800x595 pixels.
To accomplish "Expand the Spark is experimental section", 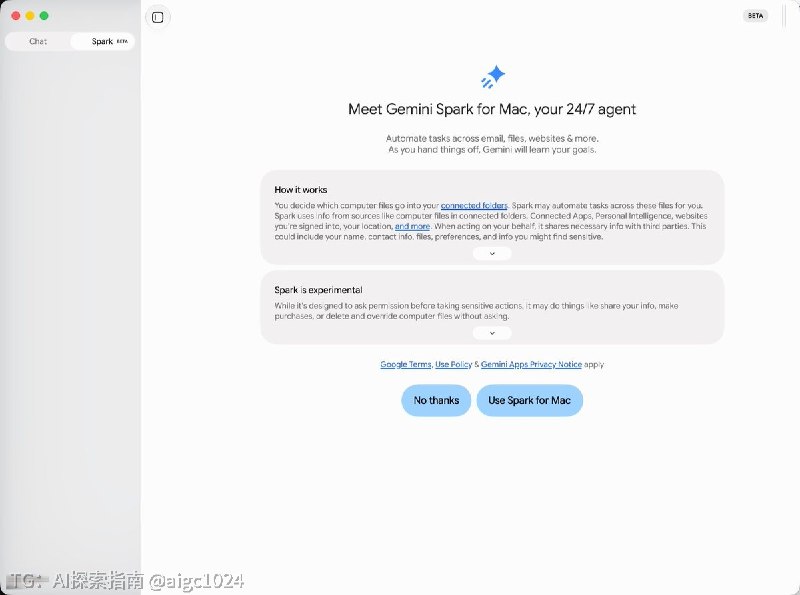I will pos(492,333).
